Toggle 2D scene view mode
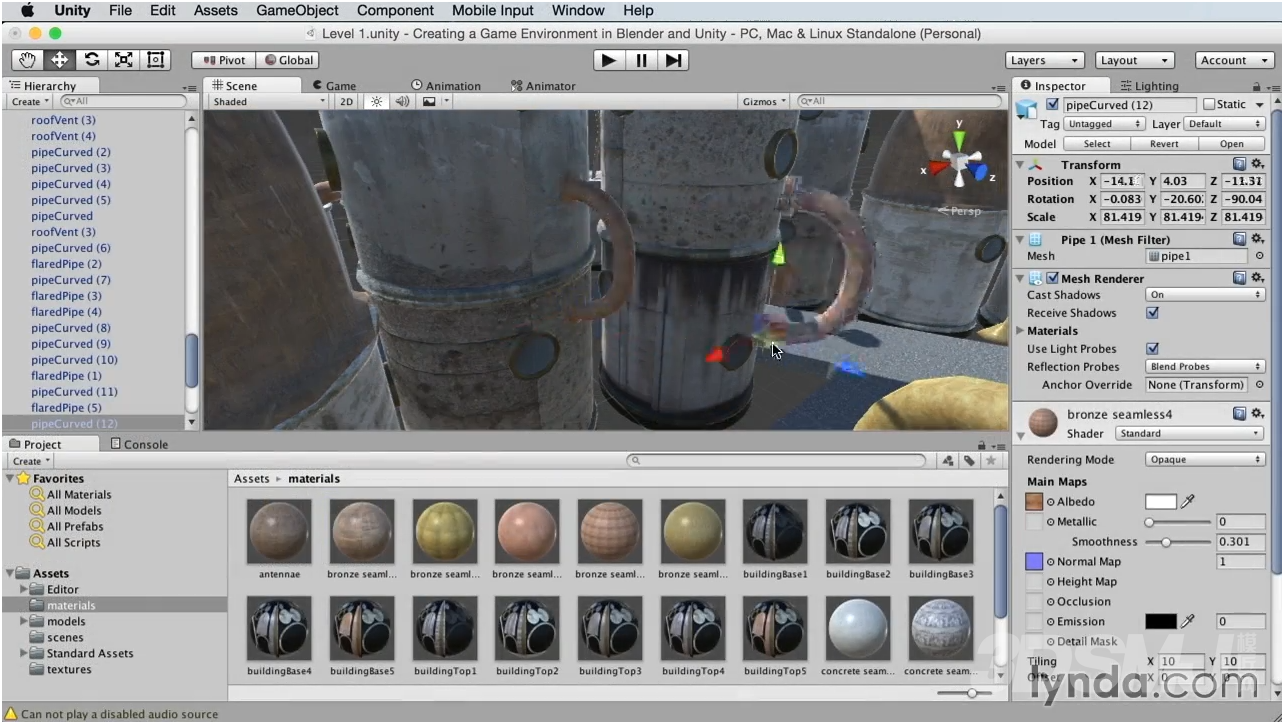1284x724 pixels. [x=346, y=101]
